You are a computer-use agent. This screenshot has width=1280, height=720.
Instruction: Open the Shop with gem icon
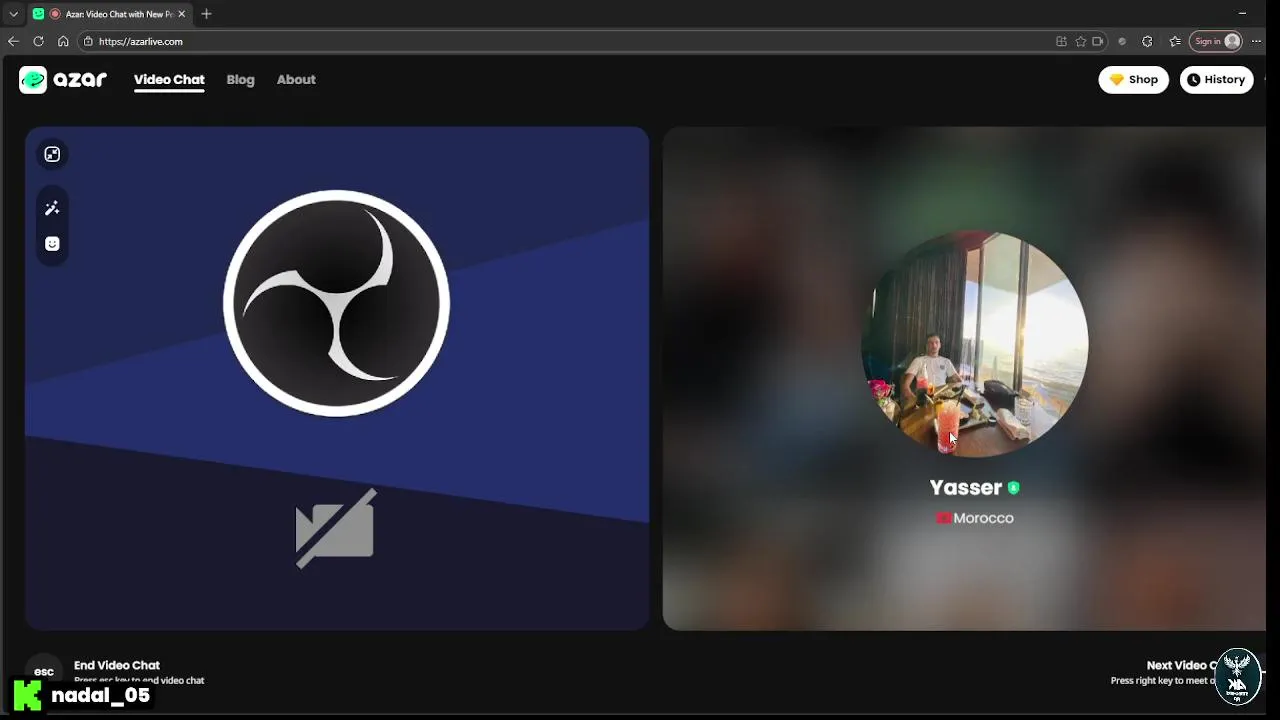pos(1133,80)
